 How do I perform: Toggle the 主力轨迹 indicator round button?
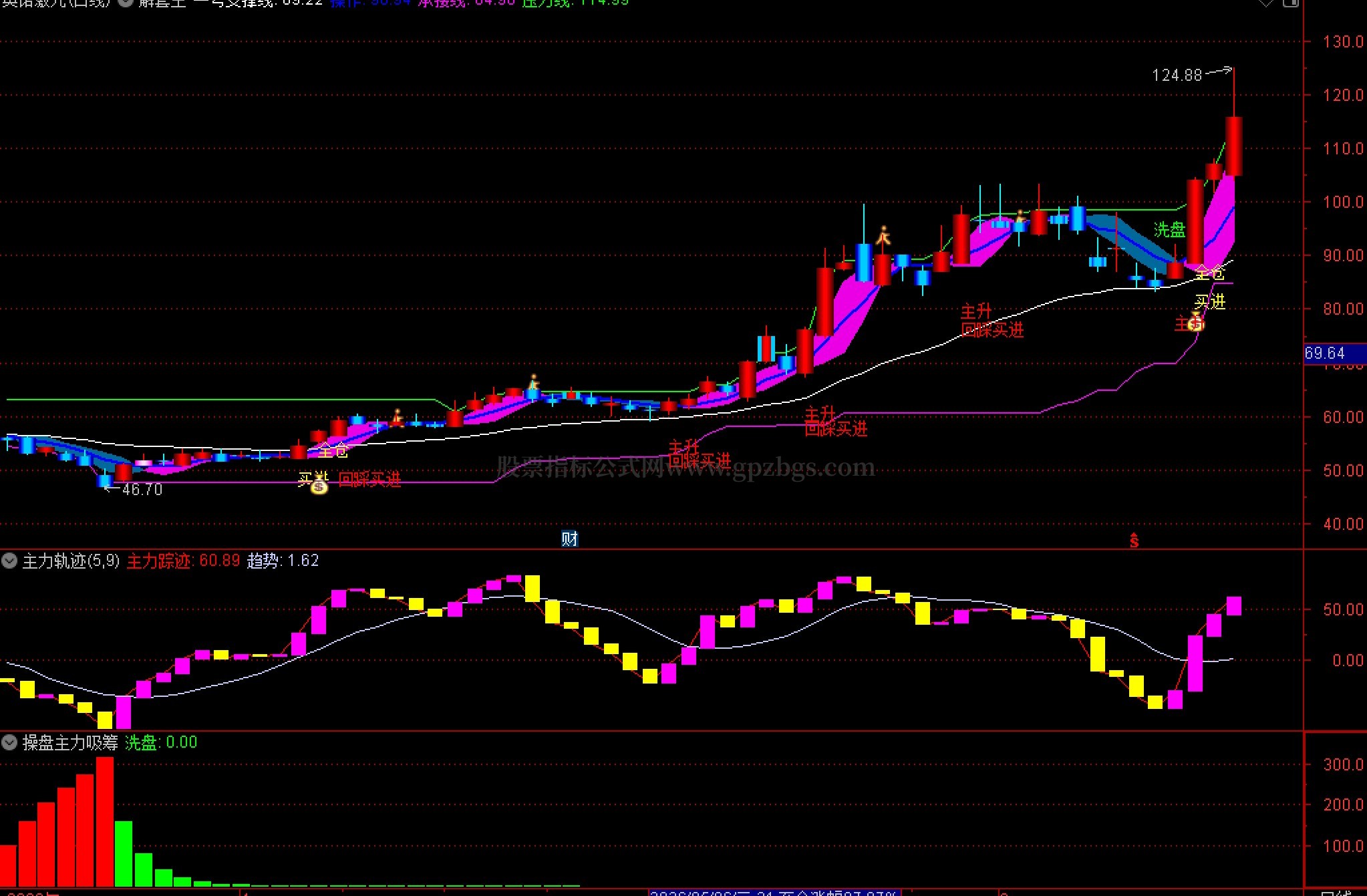point(9,560)
